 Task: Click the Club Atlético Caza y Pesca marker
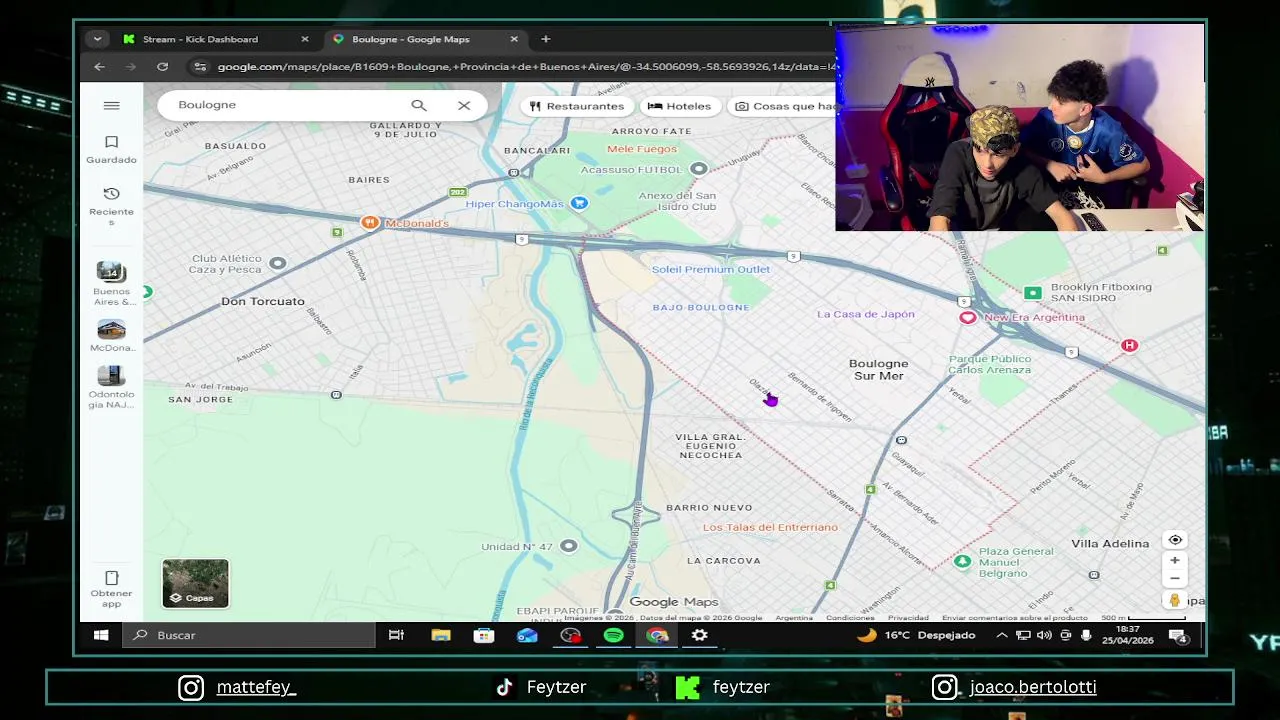coord(277,263)
